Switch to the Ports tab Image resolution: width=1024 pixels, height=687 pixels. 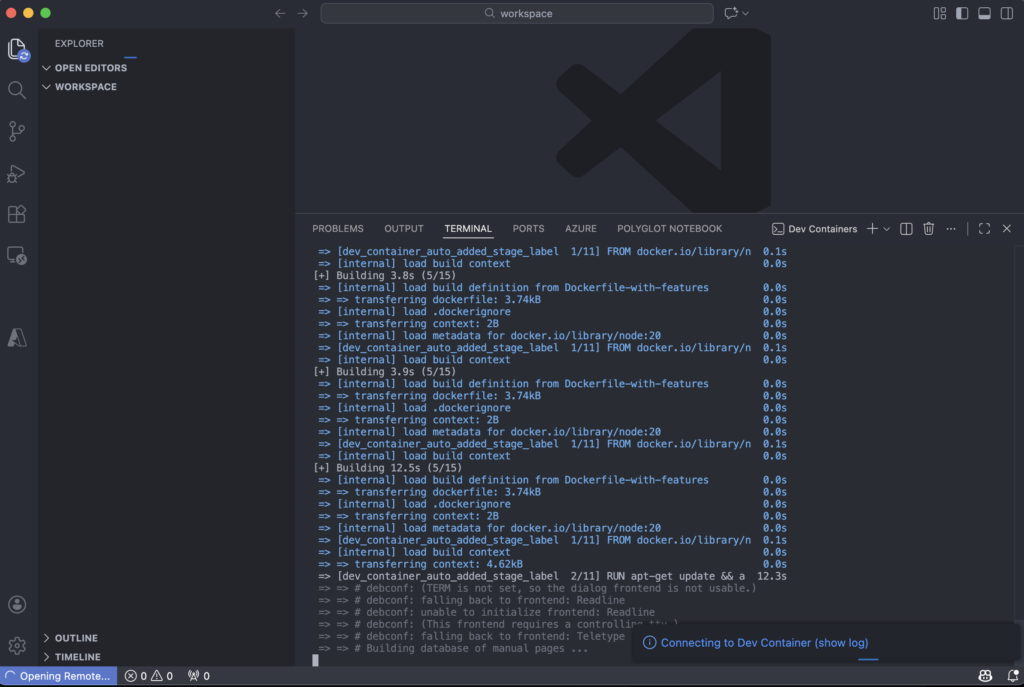click(x=528, y=229)
